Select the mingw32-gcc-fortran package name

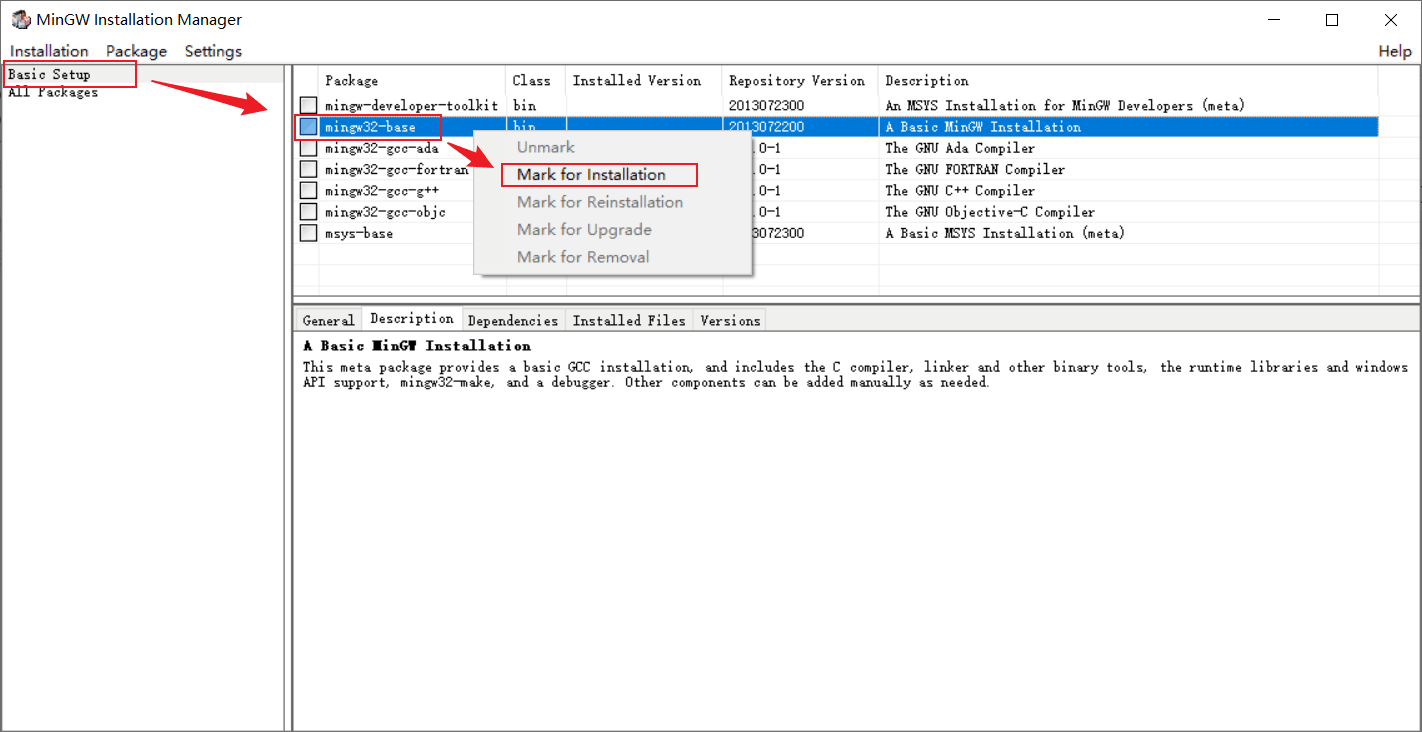[396, 169]
